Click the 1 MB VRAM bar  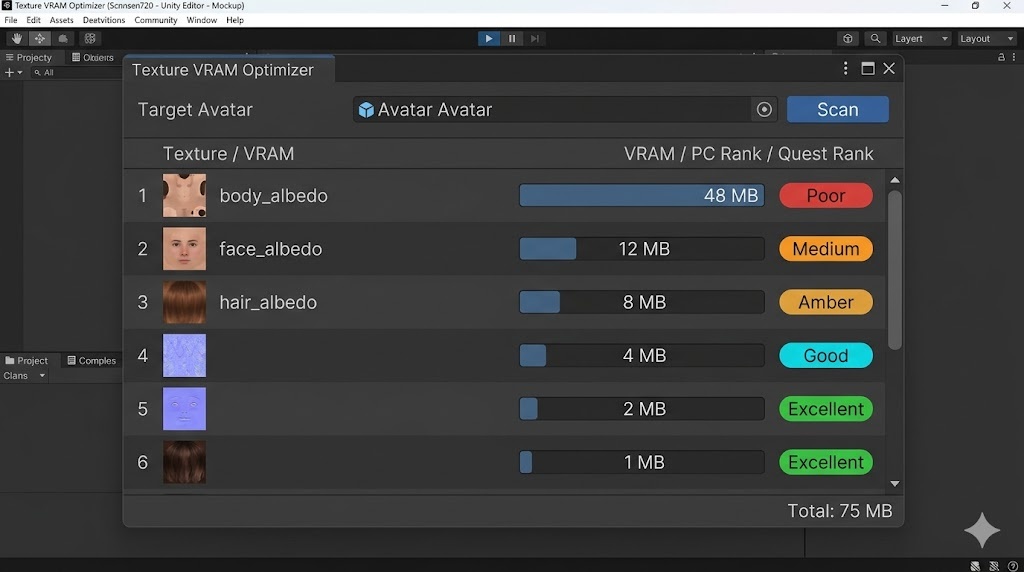coord(642,462)
